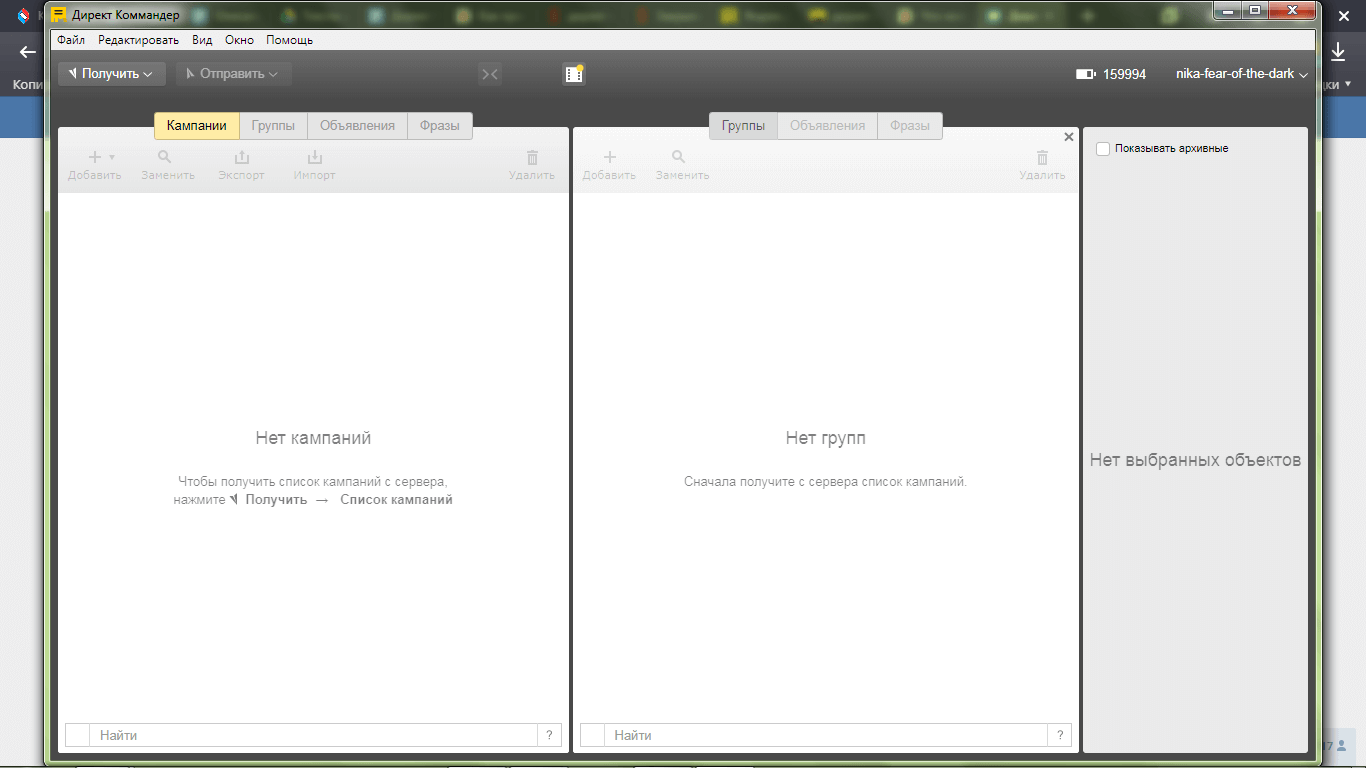This screenshot has width=1366, height=768.
Task: Open the ? help beside groups search
Action: click(x=1060, y=735)
